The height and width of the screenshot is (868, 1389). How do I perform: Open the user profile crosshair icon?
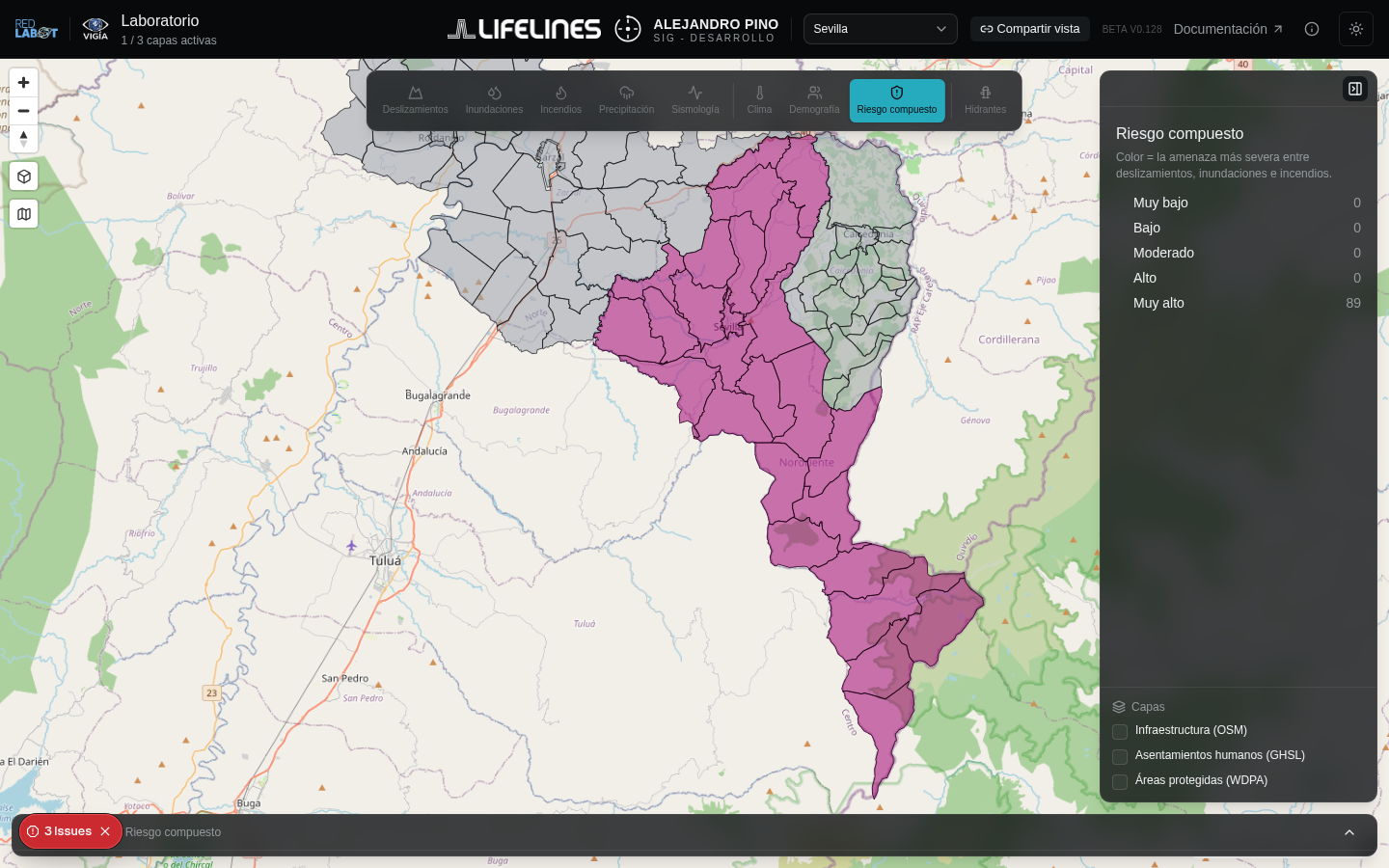pos(628,29)
